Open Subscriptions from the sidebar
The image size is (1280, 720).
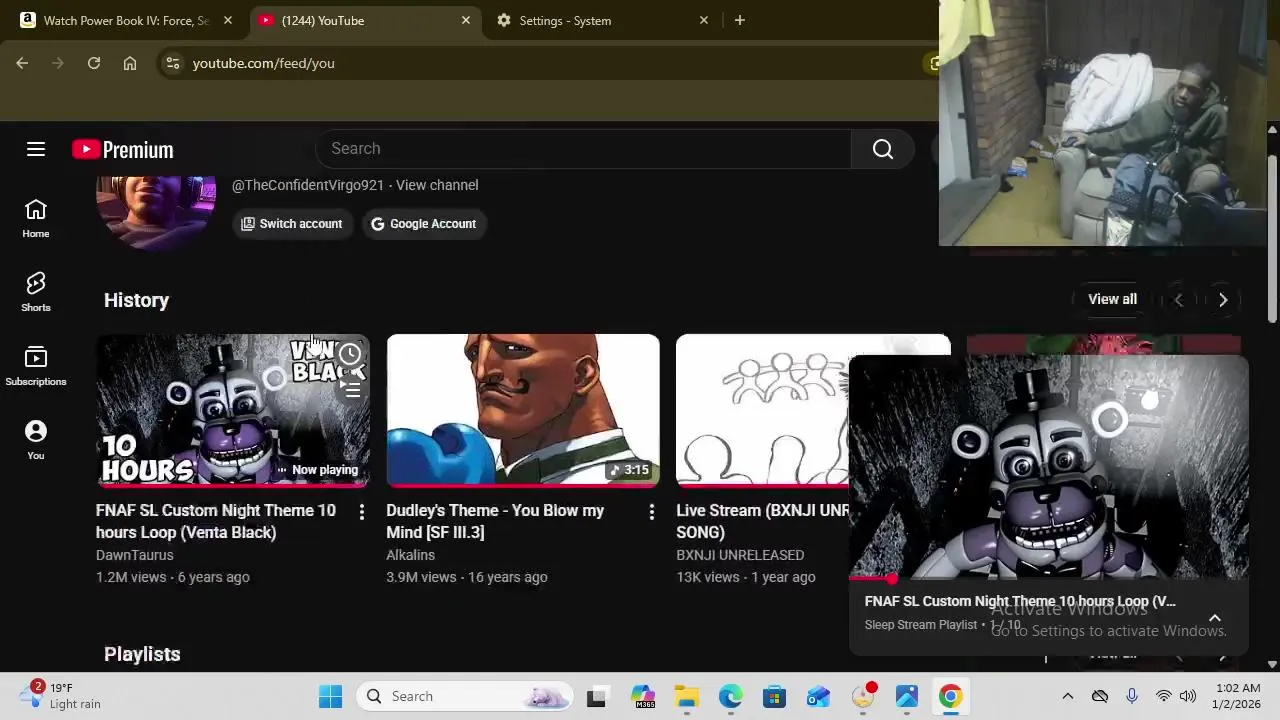point(36,366)
